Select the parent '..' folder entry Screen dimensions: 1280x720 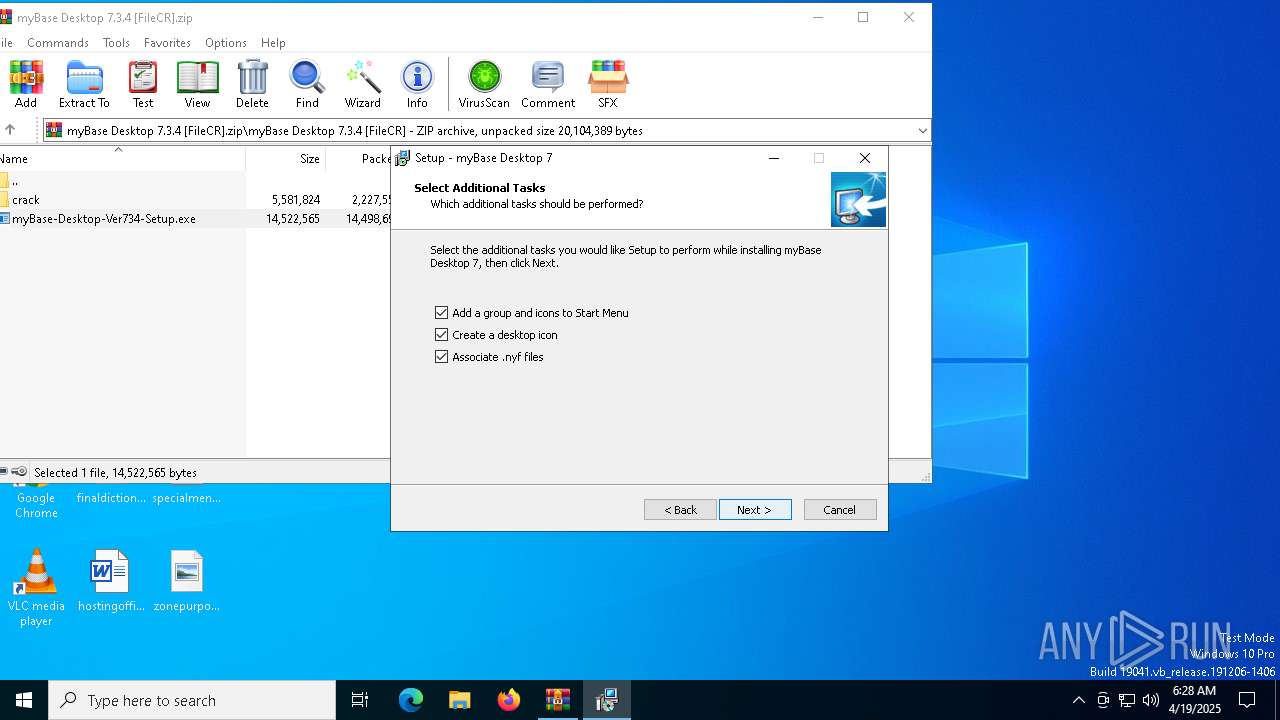click(x=195, y=181)
